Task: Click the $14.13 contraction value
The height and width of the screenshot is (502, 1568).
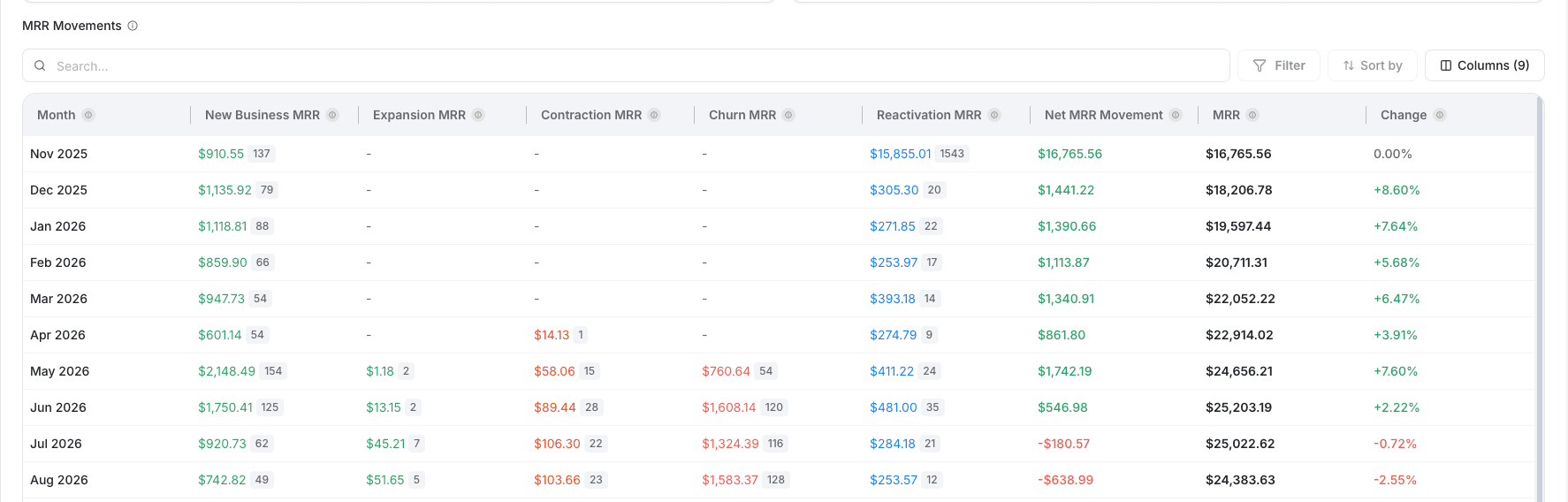Action: [x=552, y=335]
